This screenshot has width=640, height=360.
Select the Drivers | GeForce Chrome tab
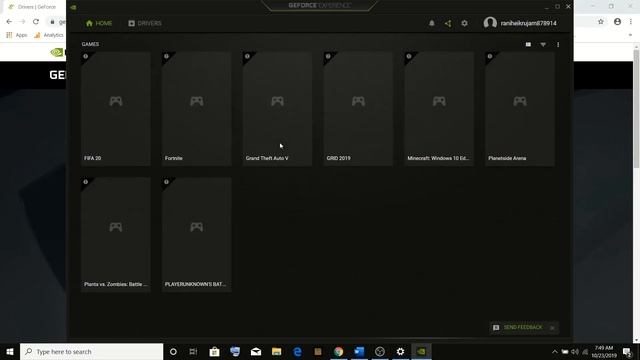click(x=33, y=7)
